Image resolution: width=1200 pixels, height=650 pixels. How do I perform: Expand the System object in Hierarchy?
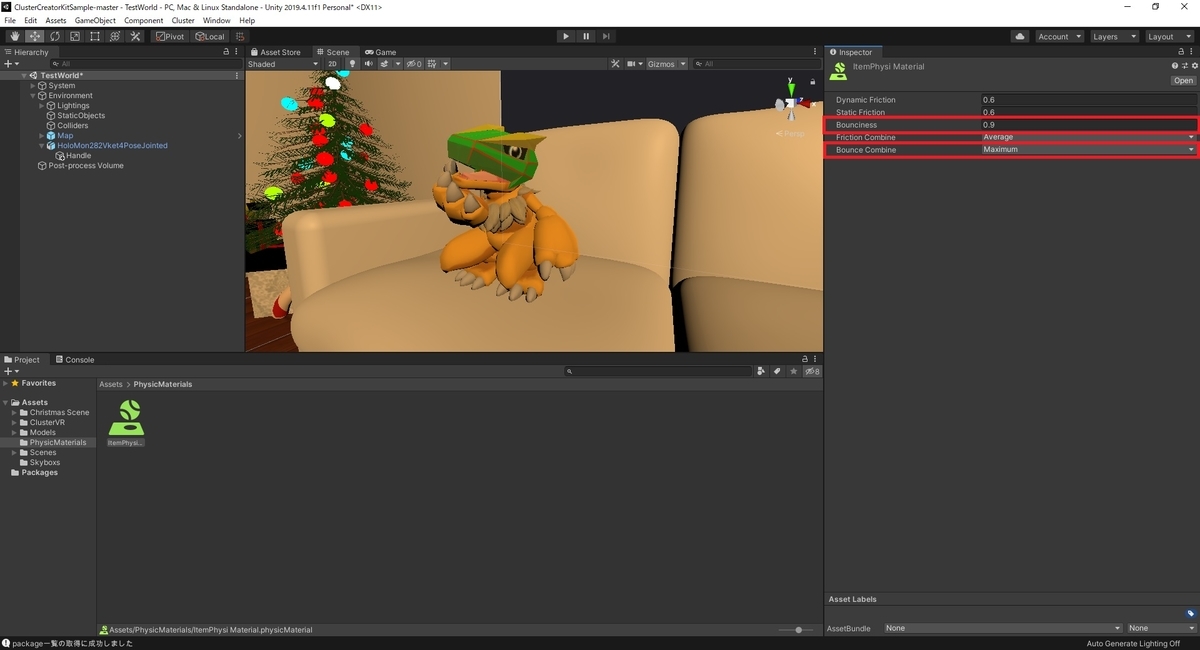(33, 86)
